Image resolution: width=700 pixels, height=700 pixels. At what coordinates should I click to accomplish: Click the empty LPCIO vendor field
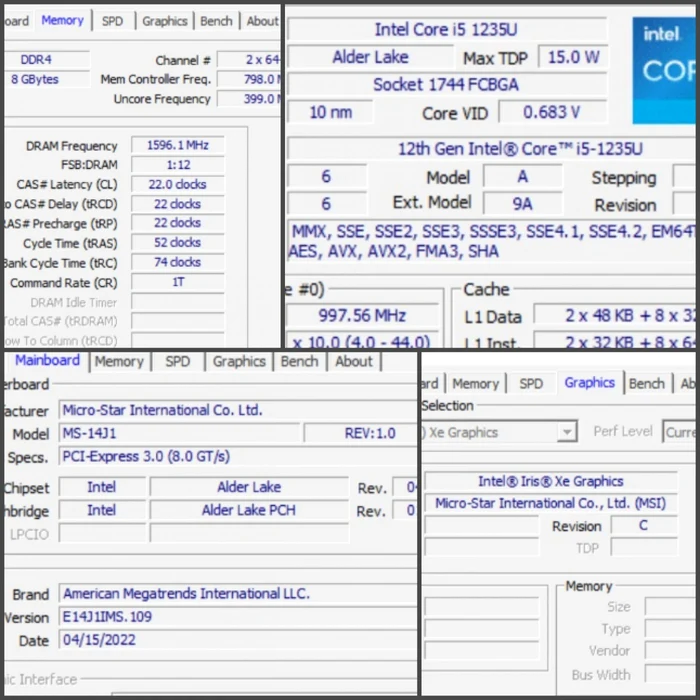point(102,533)
